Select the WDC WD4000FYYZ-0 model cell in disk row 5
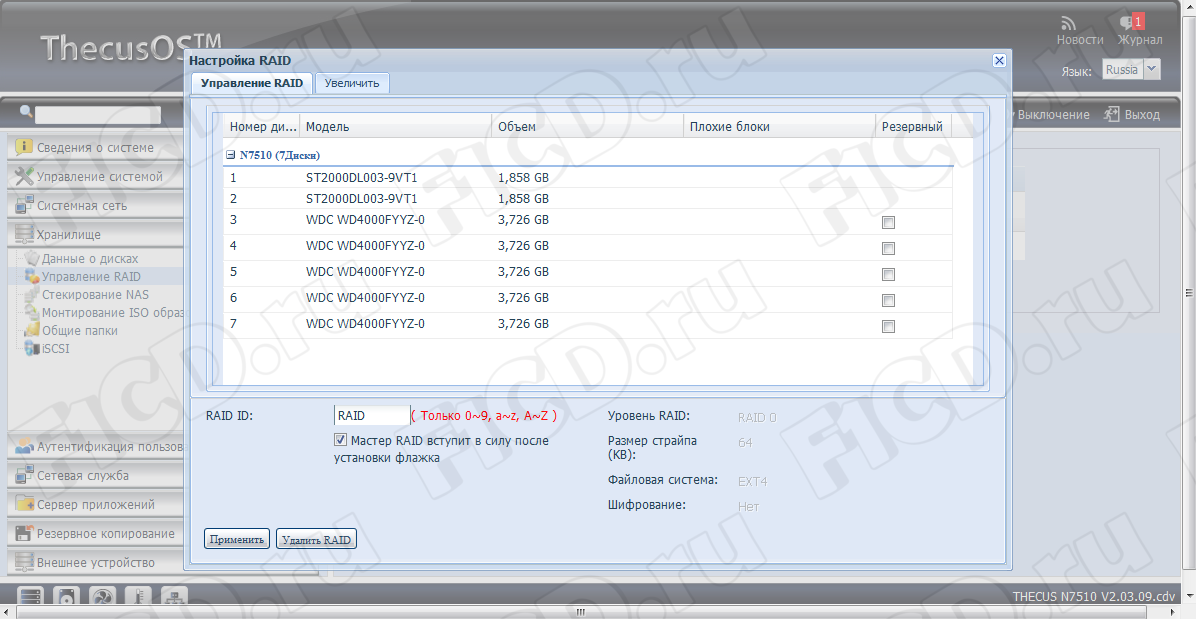The width and height of the screenshot is (1196, 619). pyautogui.click(x=365, y=271)
